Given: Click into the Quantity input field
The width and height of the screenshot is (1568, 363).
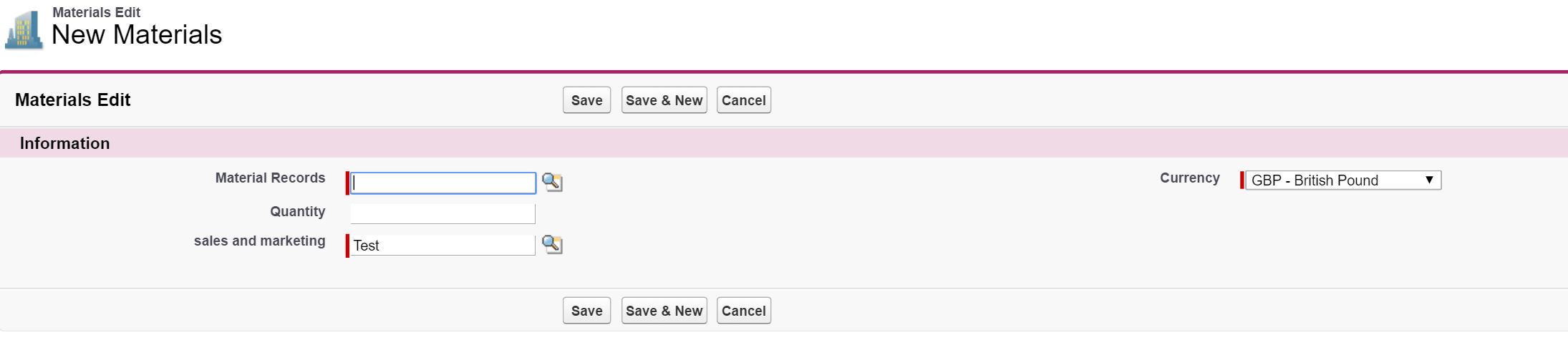Looking at the screenshot, I should pos(442,213).
